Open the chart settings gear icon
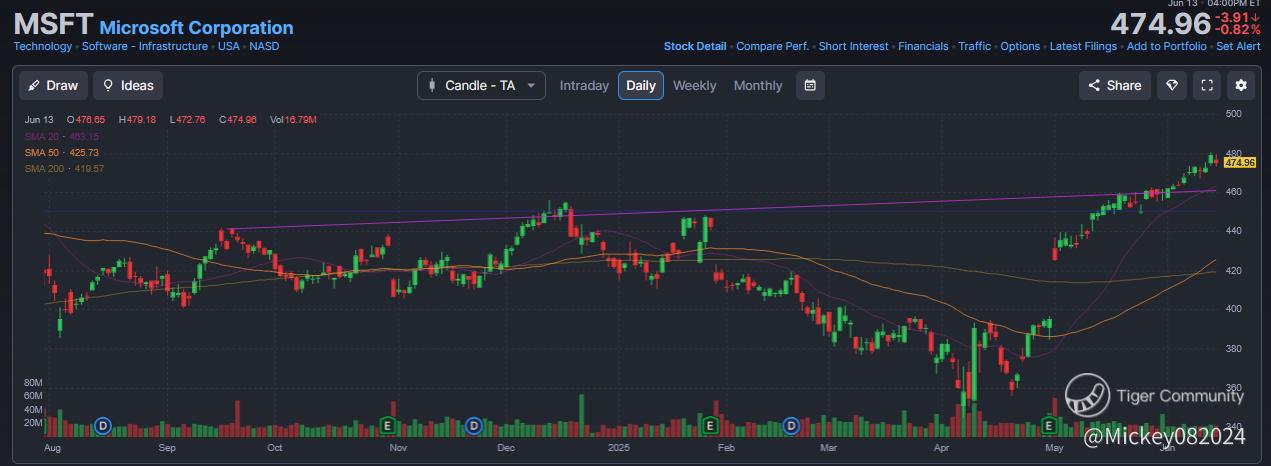This screenshot has height=466, width=1271. [x=1241, y=85]
